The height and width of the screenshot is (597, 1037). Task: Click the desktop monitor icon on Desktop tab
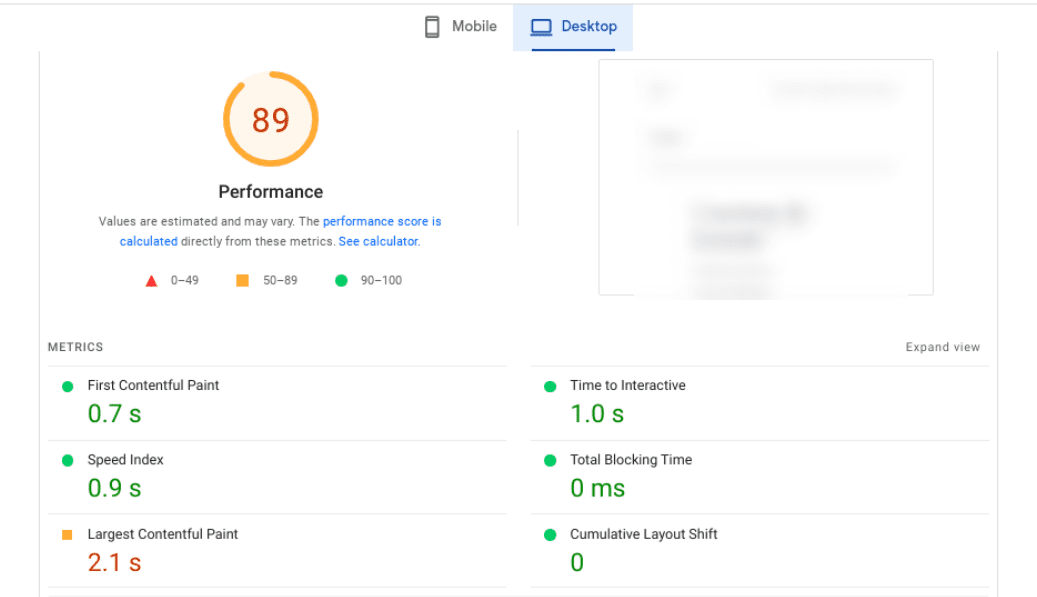coord(541,26)
